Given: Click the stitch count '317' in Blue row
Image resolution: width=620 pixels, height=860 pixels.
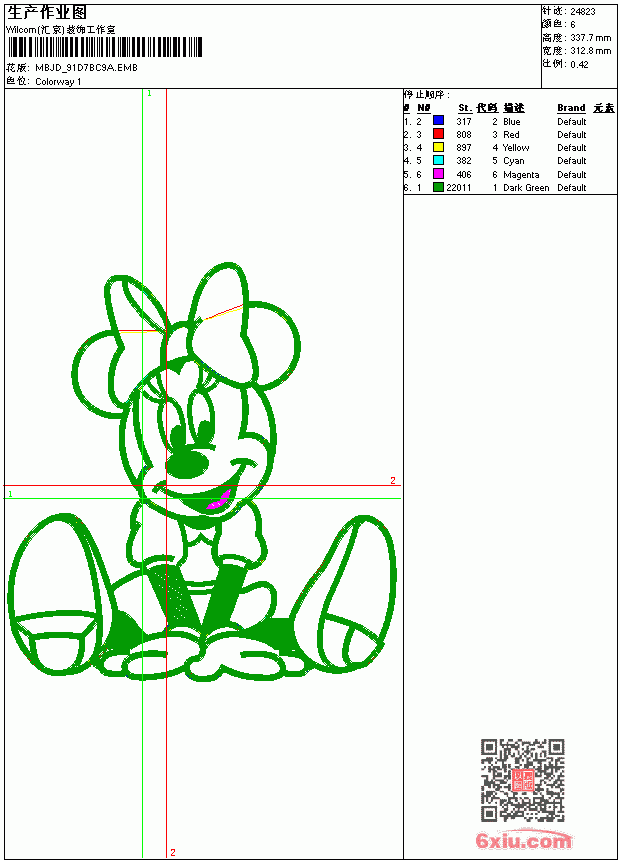Looking at the screenshot, I should coord(464,122).
